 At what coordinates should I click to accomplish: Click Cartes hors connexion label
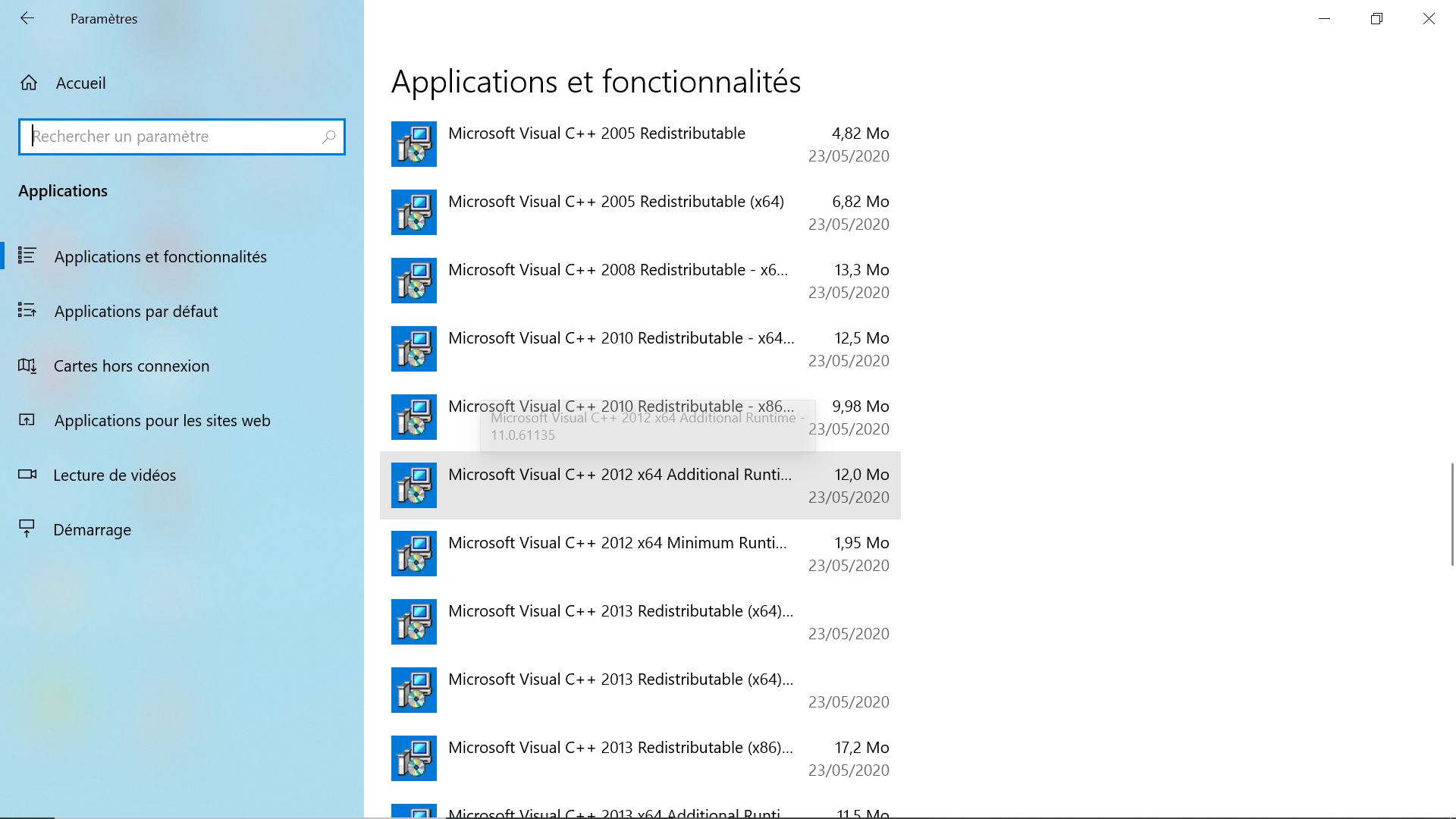131,366
